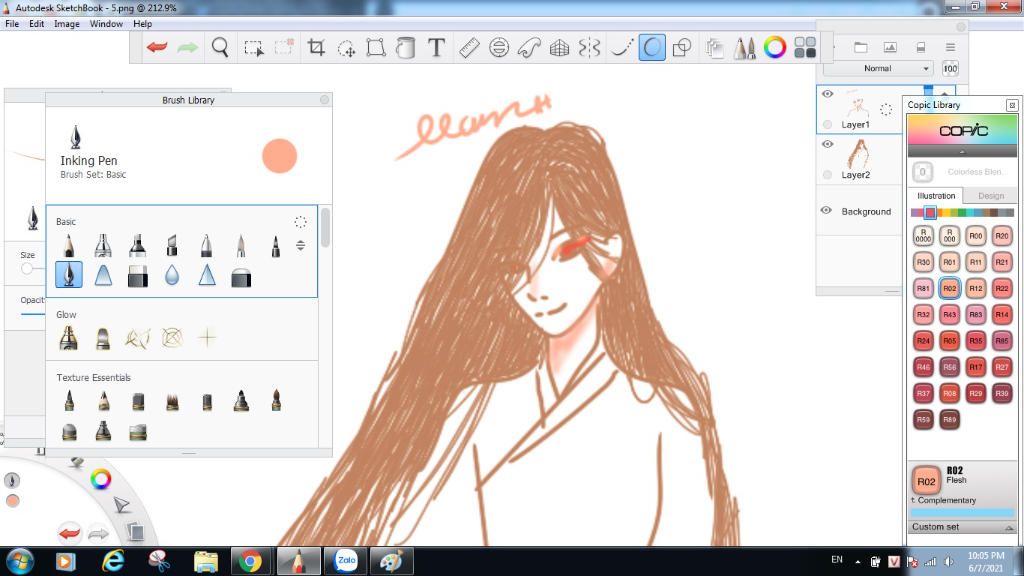The image size is (1024, 576).
Task: Enable the Symmetry tool
Action: click(x=589, y=48)
